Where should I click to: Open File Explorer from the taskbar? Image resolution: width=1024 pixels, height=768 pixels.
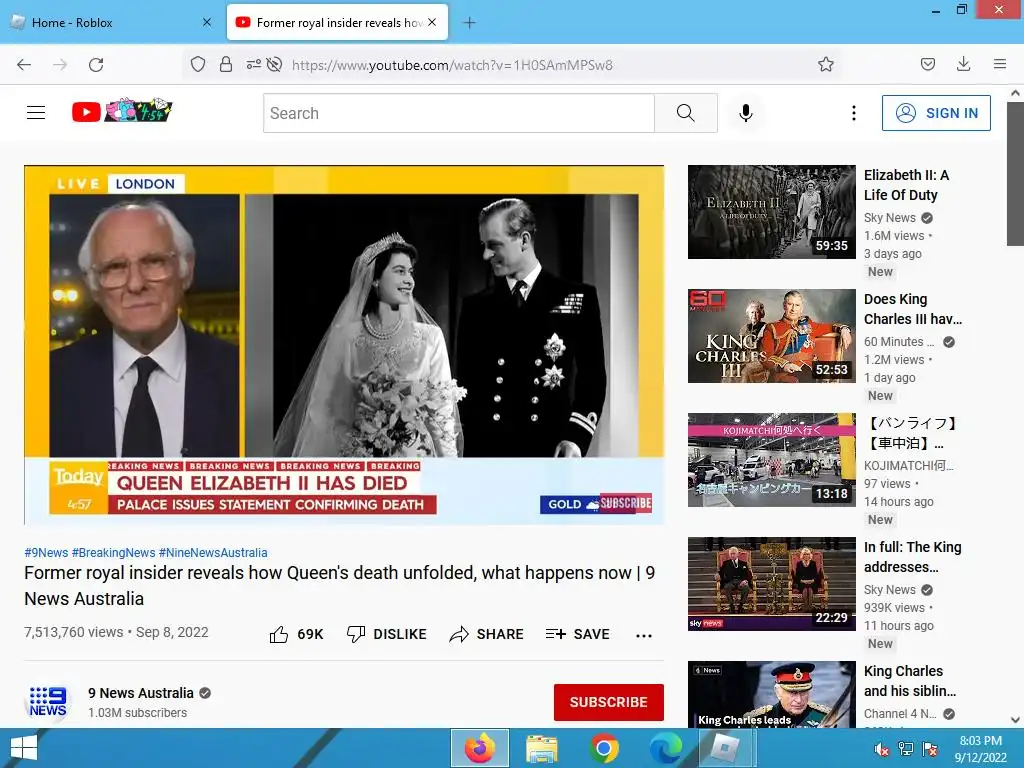(x=542, y=748)
